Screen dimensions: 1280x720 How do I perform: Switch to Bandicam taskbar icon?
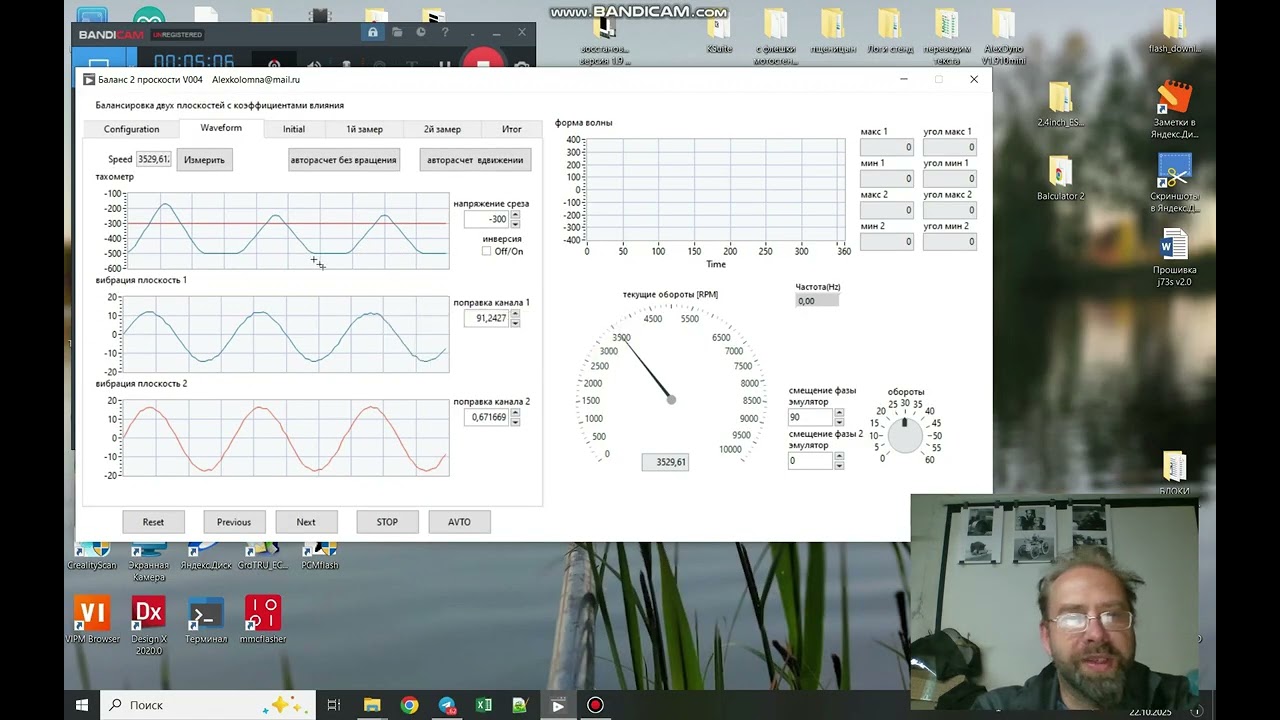click(x=595, y=705)
